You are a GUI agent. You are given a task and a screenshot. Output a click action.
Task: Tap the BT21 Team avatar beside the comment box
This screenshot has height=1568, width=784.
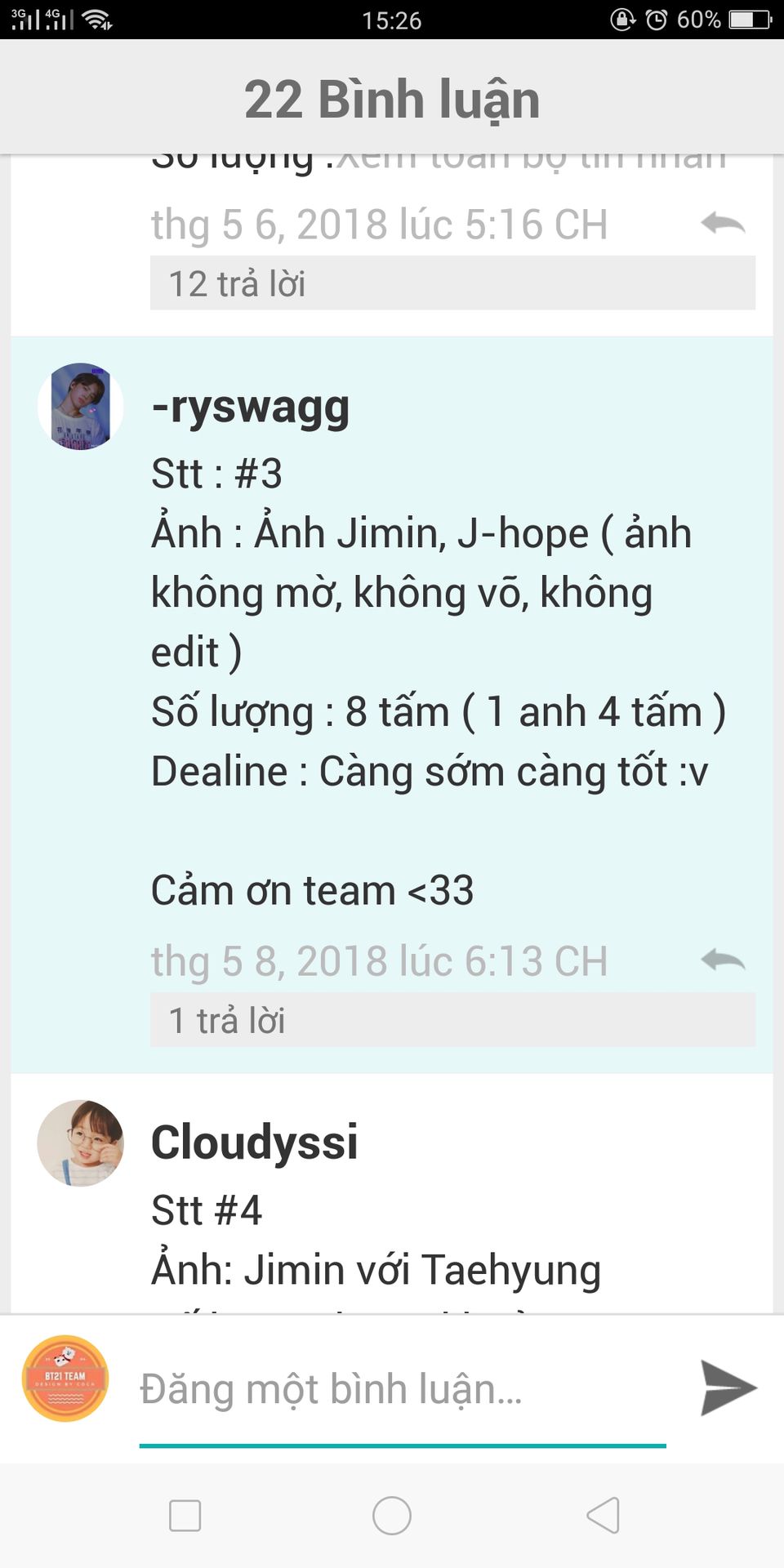click(65, 1379)
